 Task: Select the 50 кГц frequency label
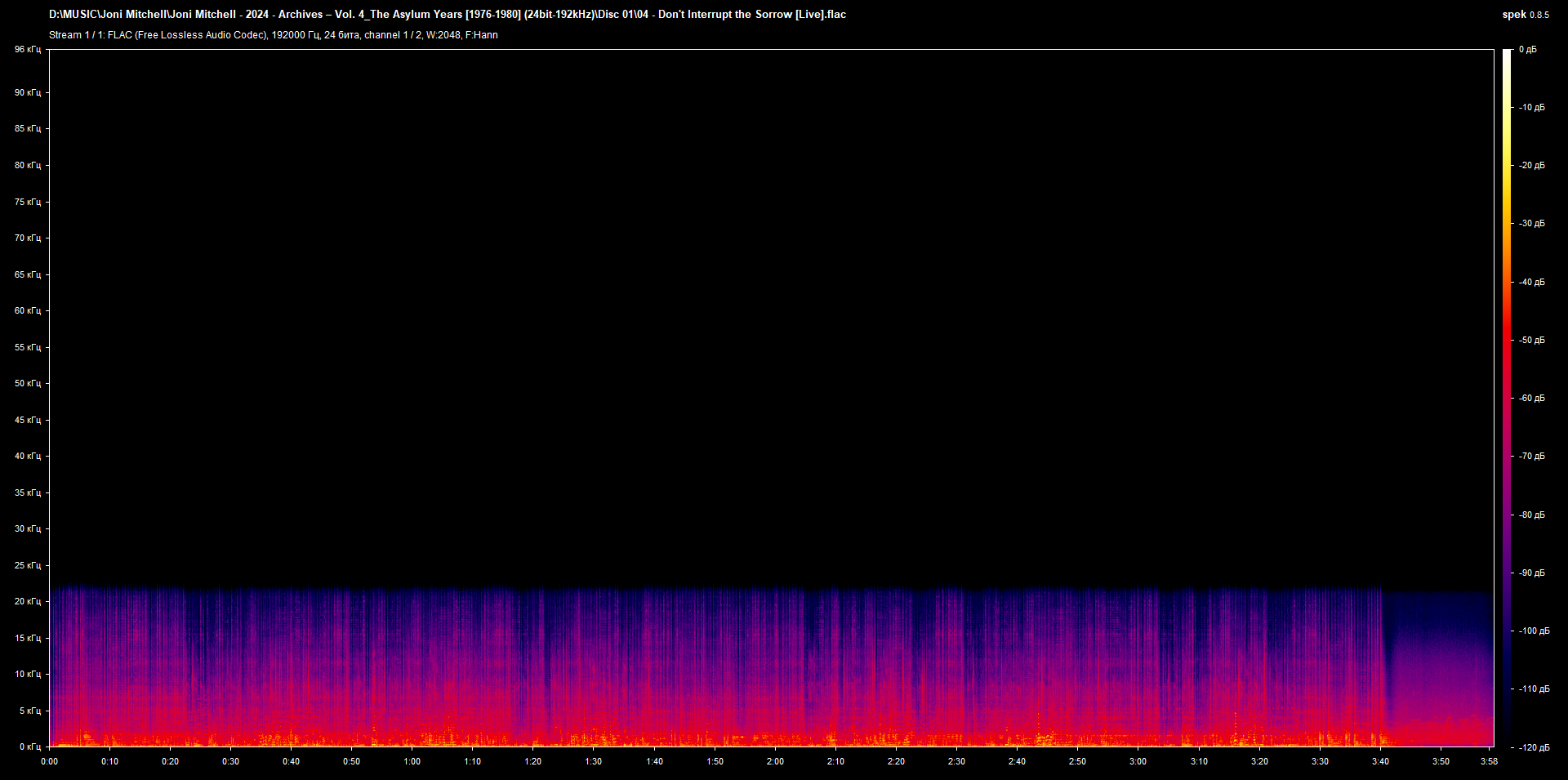[27, 383]
